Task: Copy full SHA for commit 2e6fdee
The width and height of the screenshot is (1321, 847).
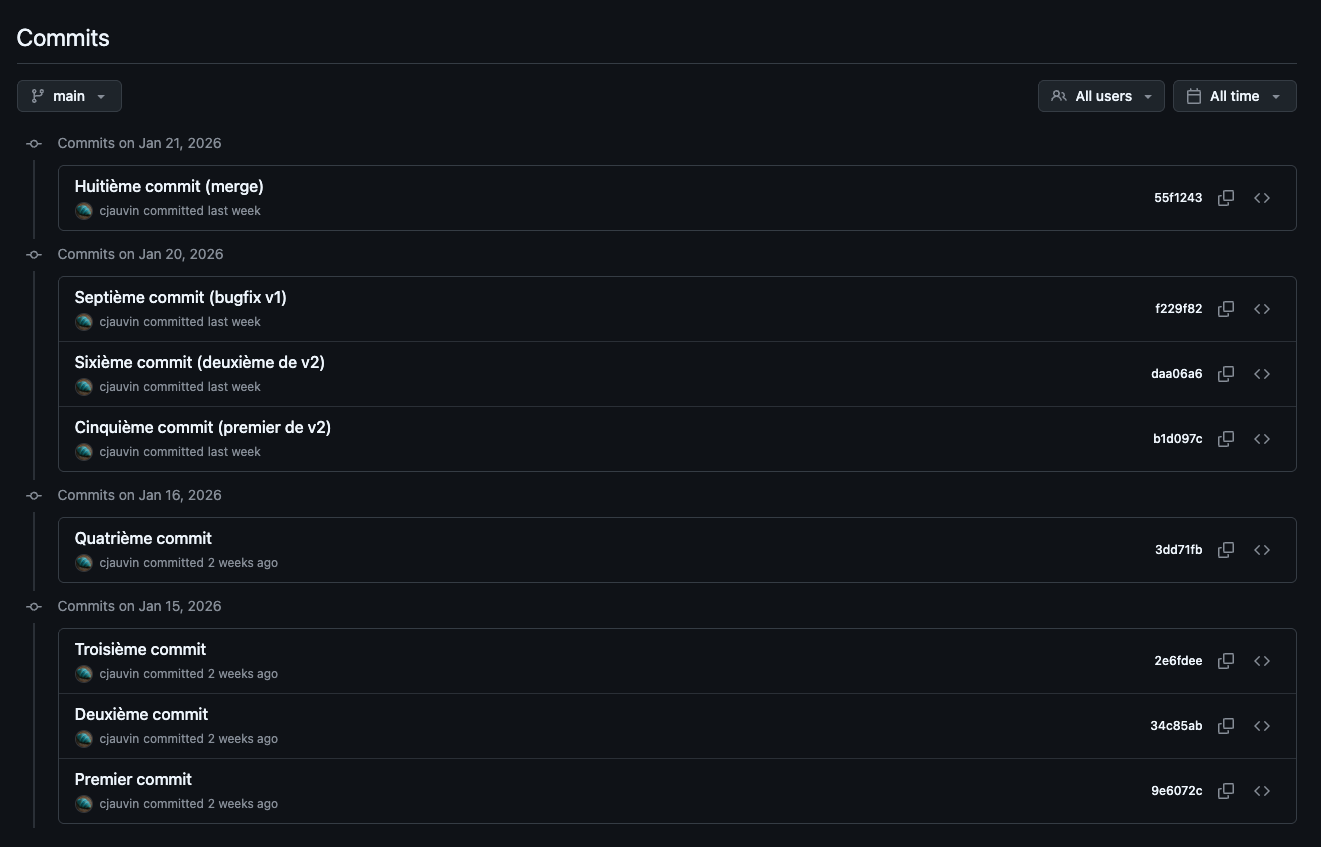Action: [x=1225, y=661]
